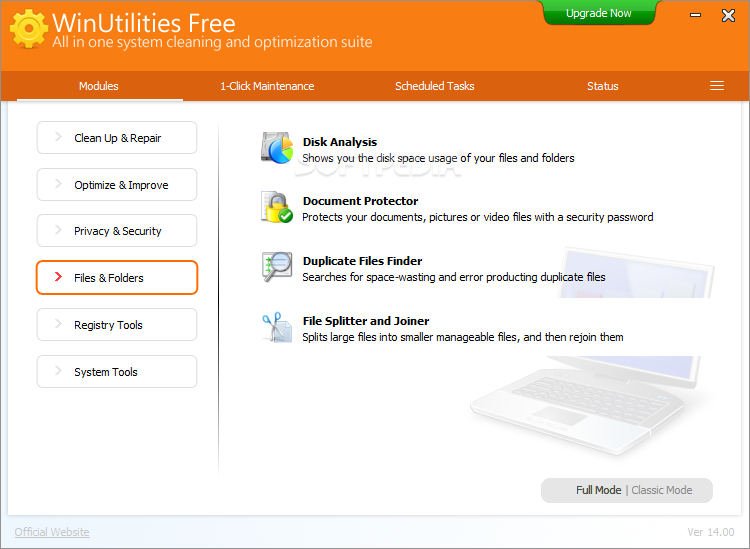Select System Tools category
Image resolution: width=750 pixels, height=549 pixels.
(117, 372)
